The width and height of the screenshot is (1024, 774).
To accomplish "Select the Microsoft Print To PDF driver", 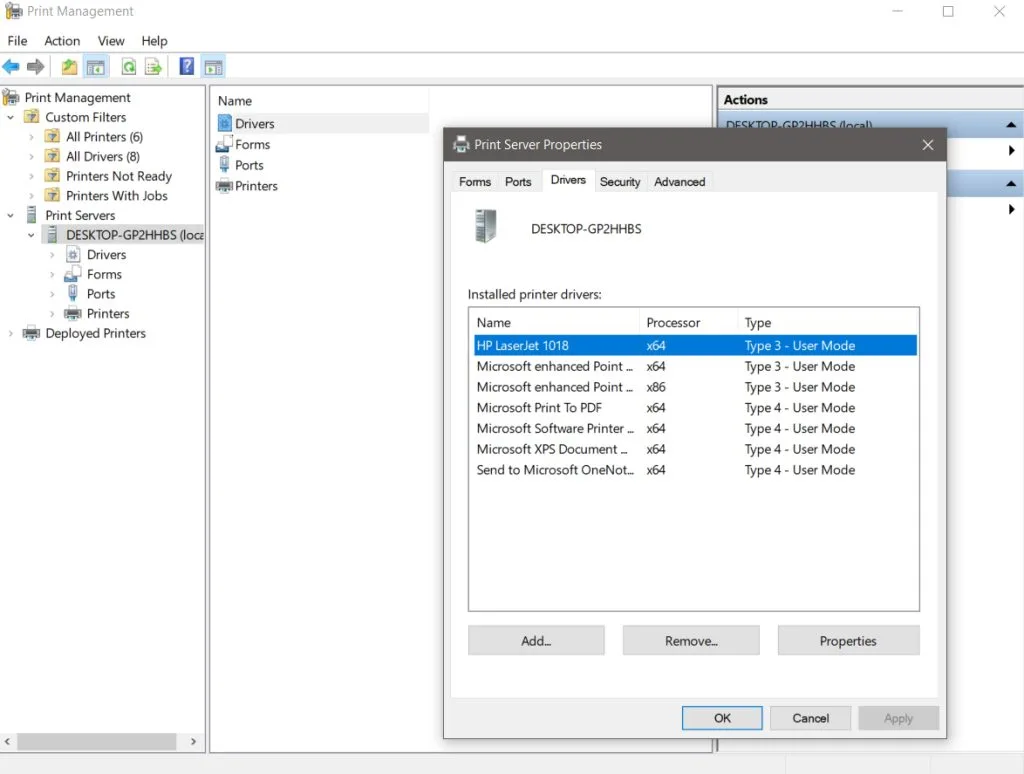I will pos(696,408).
